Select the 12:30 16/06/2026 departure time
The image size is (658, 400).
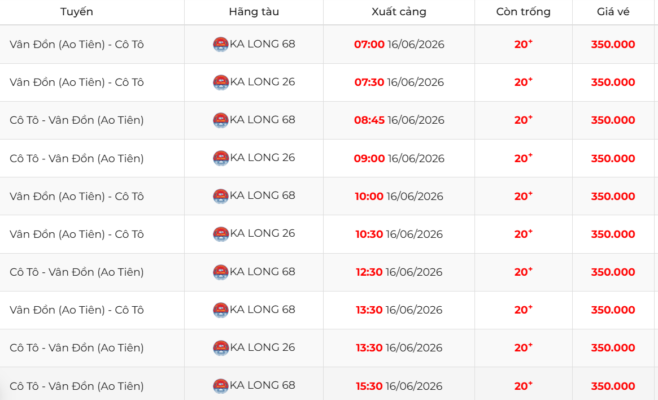click(399, 272)
